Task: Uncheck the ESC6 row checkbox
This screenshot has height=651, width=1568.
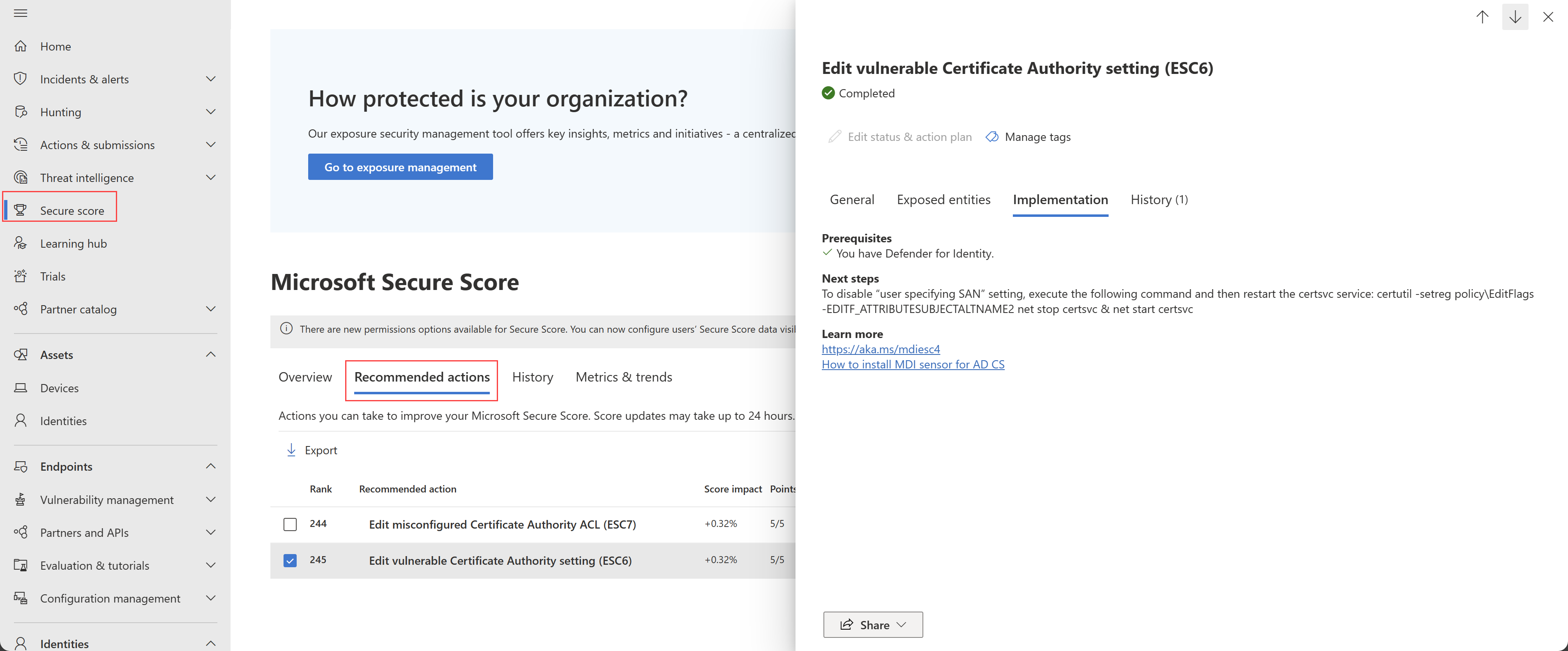Action: (x=290, y=560)
